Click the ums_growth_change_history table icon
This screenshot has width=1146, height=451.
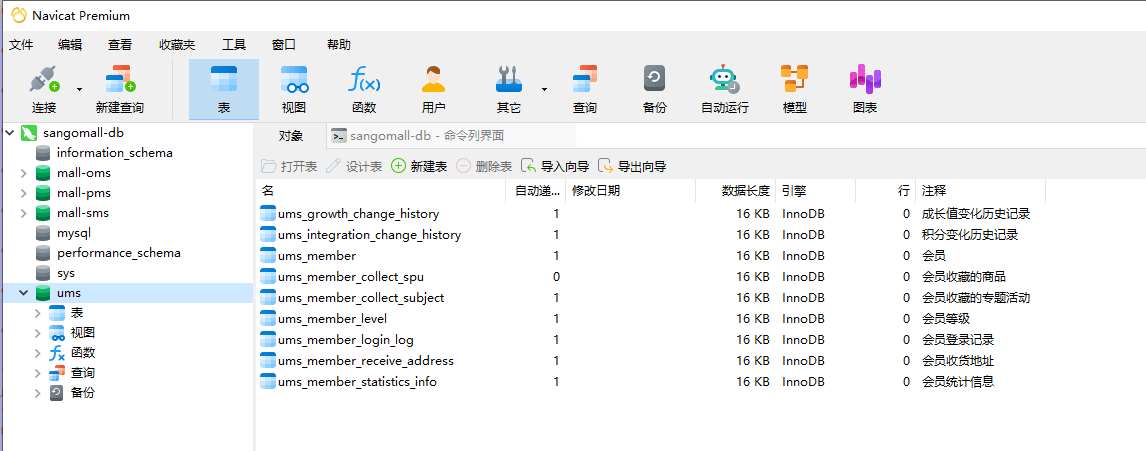(x=268, y=214)
